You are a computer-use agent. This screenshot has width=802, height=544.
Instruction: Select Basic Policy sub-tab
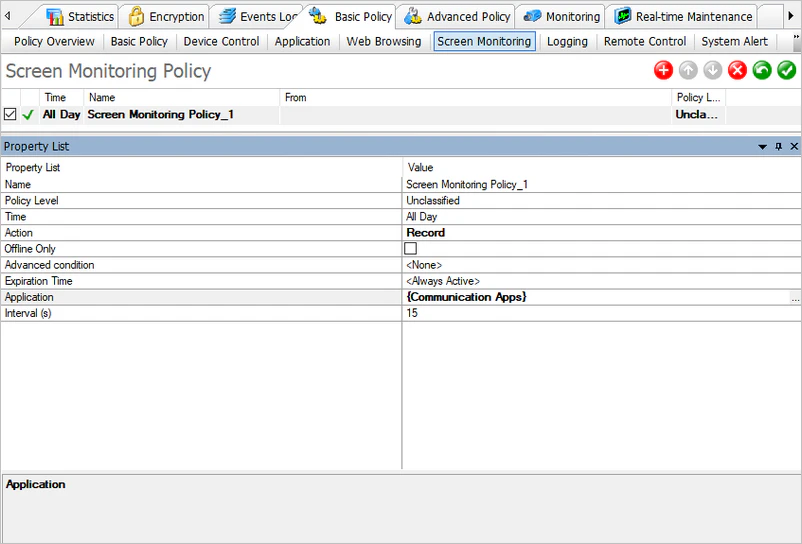139,41
